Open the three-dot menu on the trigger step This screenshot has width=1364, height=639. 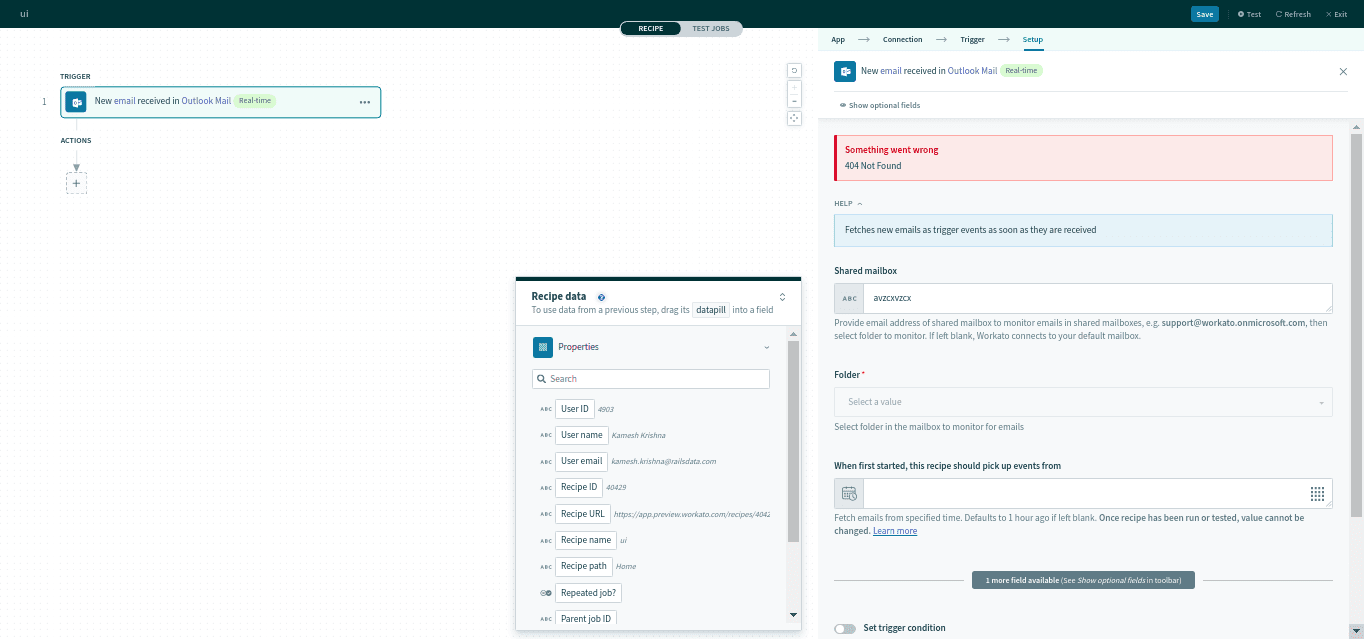(365, 101)
